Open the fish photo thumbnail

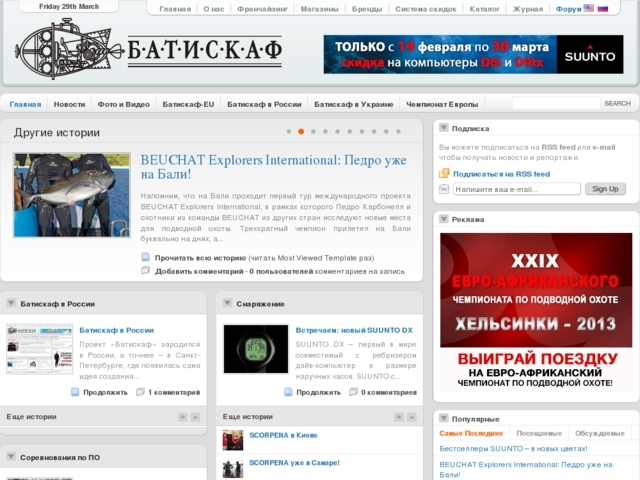[x=72, y=195]
